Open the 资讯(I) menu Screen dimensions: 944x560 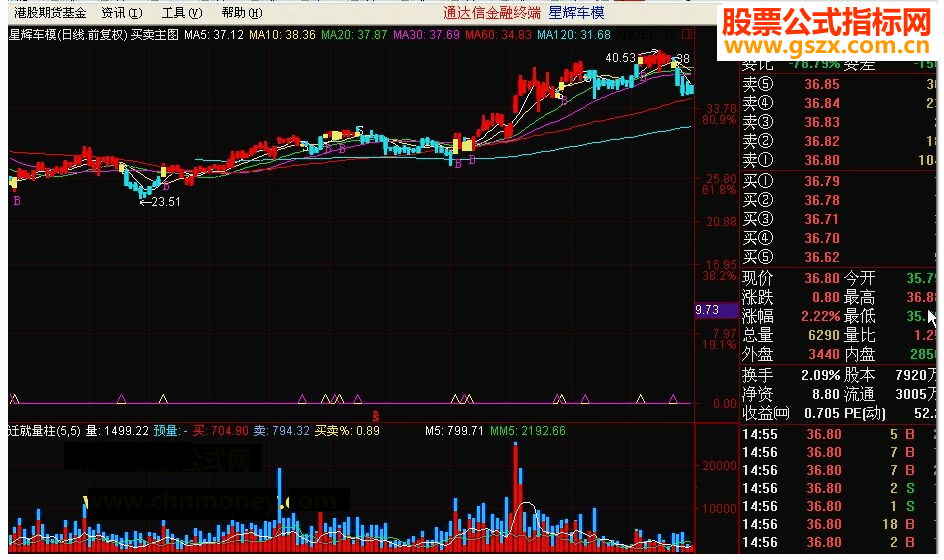tap(122, 13)
